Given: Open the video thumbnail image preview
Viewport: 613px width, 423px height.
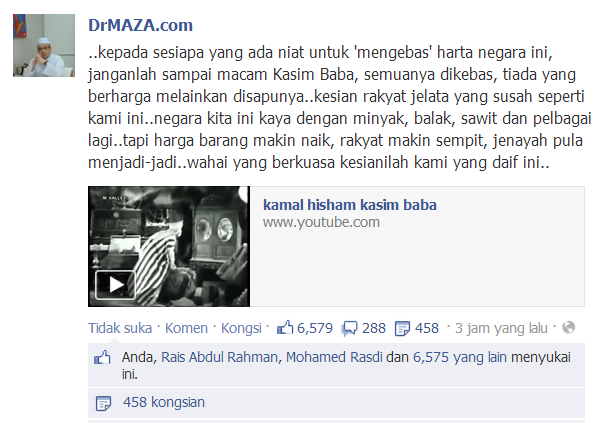Looking at the screenshot, I should (169, 246).
